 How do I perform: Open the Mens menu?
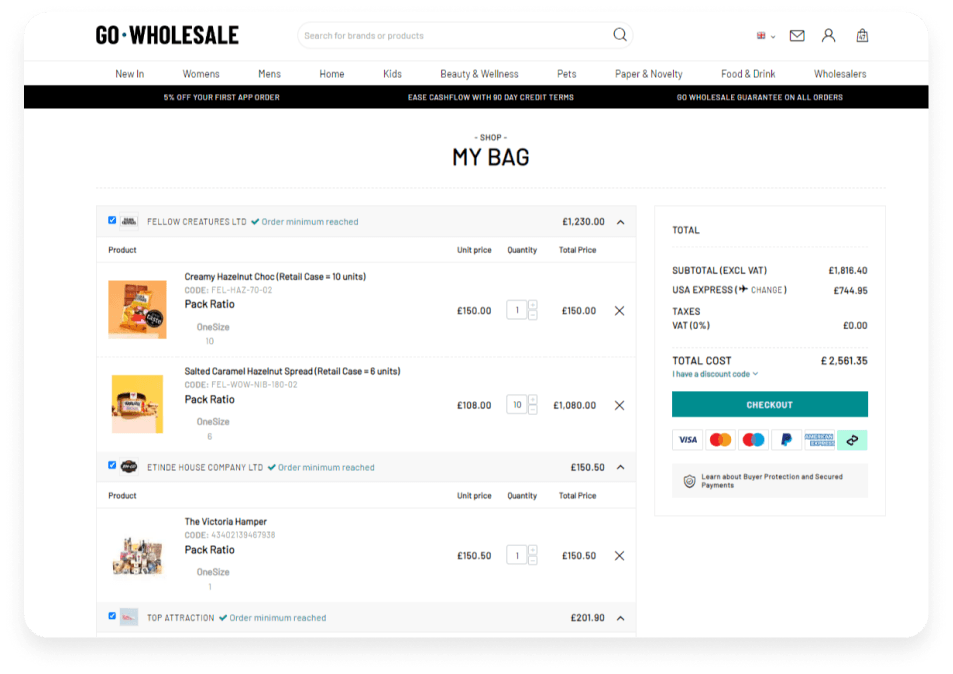pyautogui.click(x=269, y=74)
